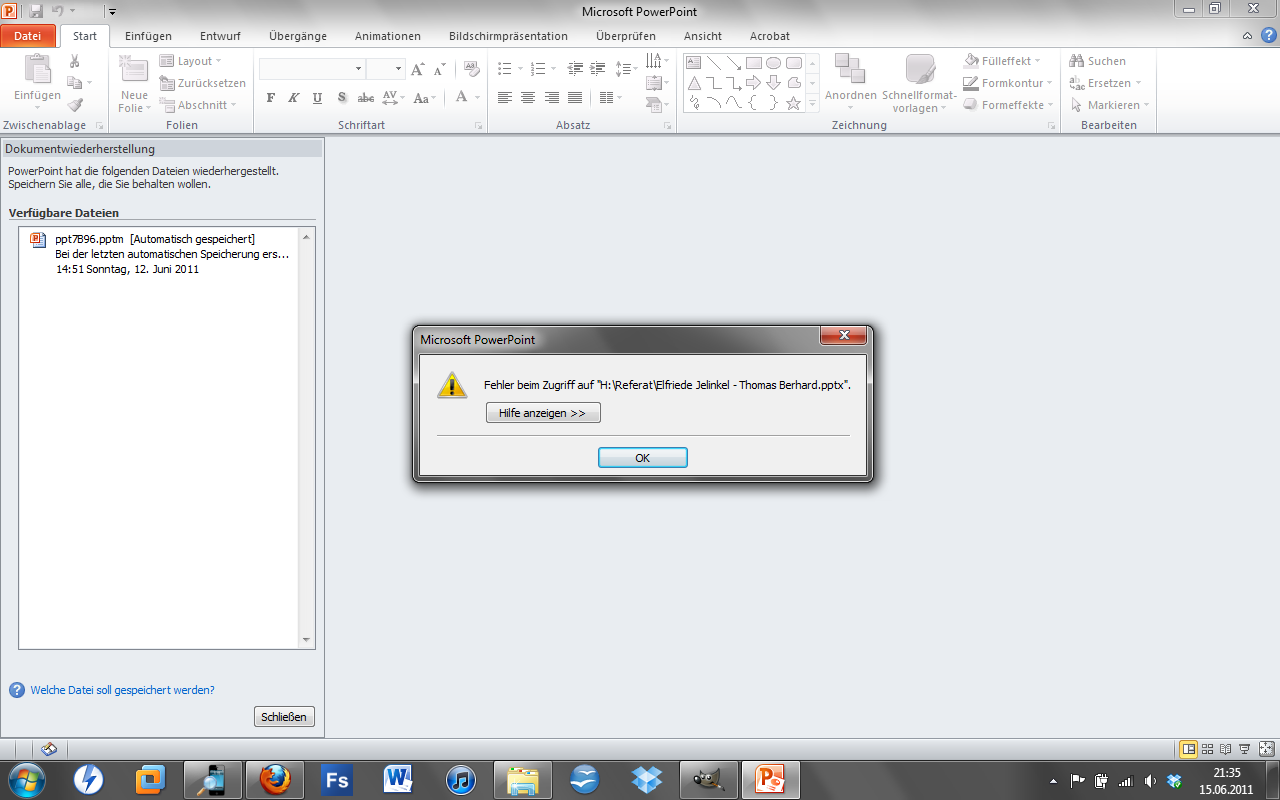Open Dropbox from the taskbar
1280x800 pixels.
[x=647, y=779]
